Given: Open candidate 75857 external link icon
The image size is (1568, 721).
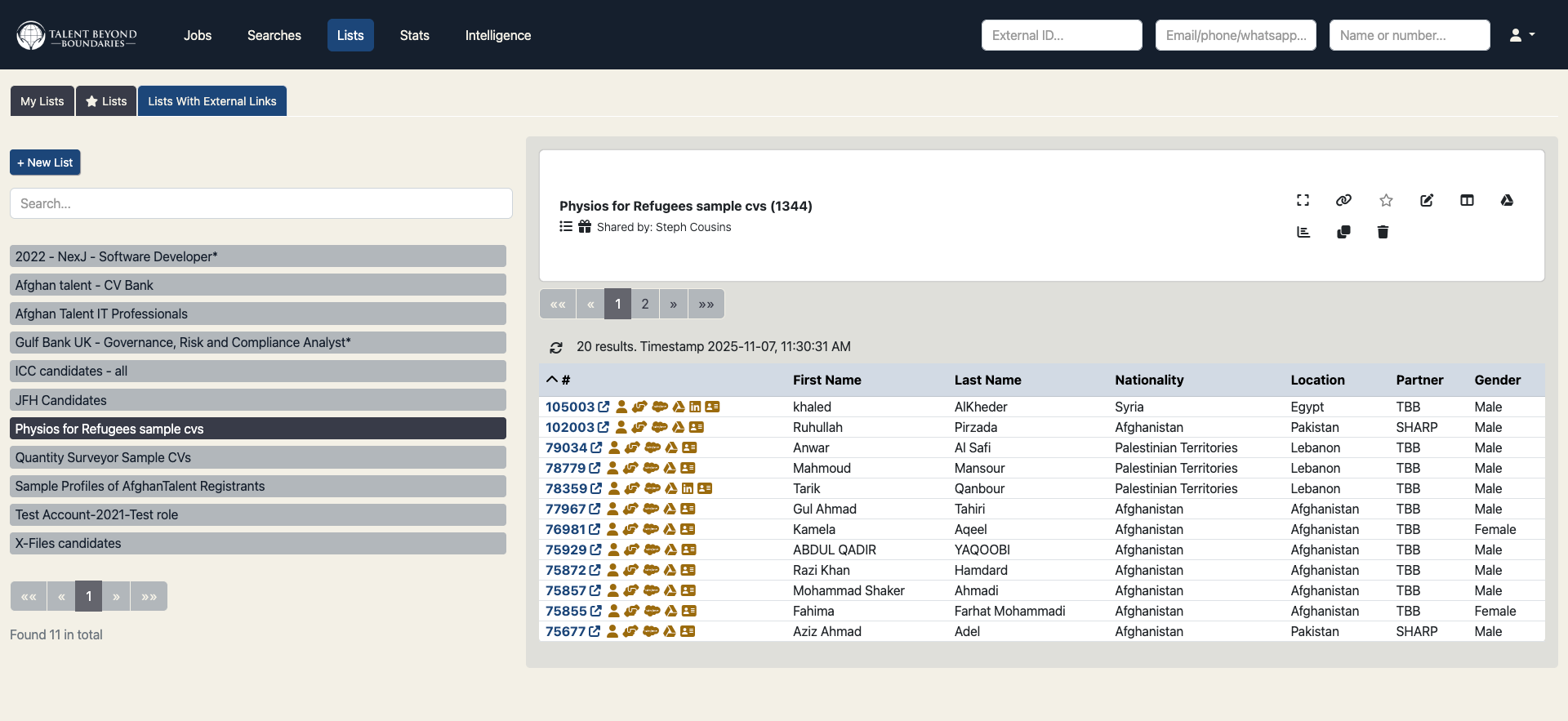Looking at the screenshot, I should (x=595, y=590).
